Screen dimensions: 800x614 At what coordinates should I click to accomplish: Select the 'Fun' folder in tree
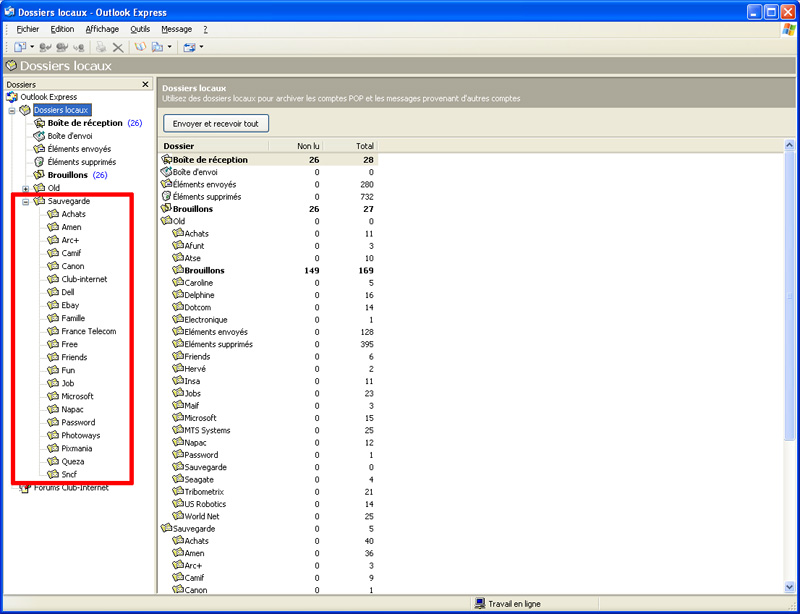tap(68, 371)
